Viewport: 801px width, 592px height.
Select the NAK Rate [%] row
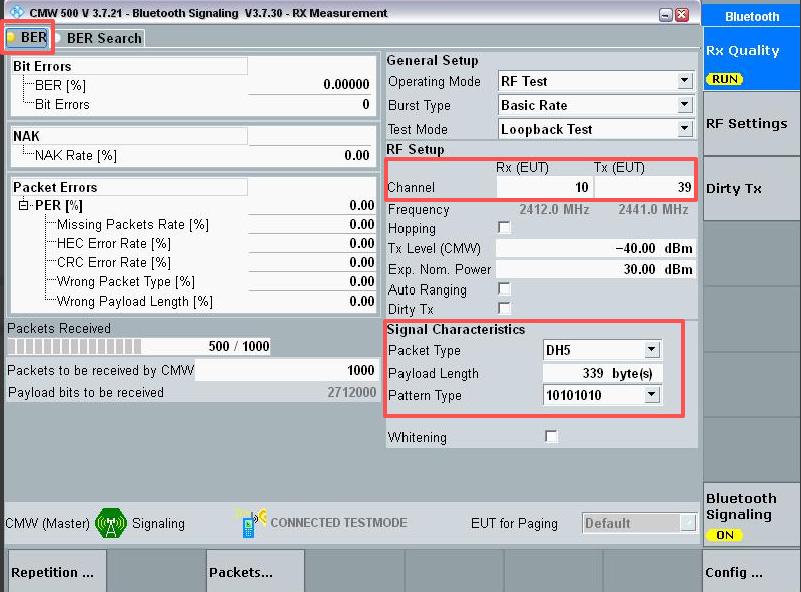click(193, 155)
